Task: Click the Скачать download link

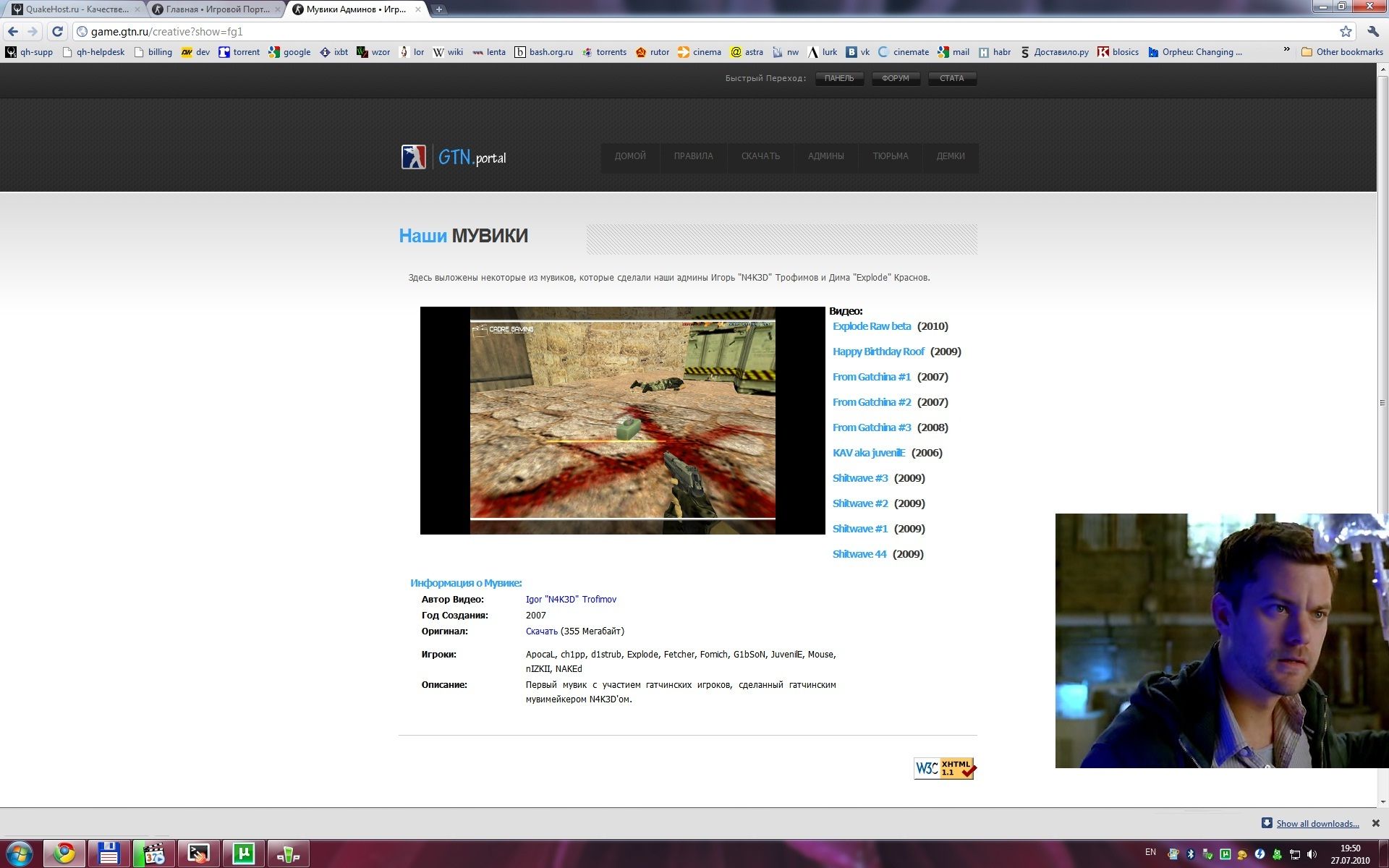Action: (x=542, y=631)
